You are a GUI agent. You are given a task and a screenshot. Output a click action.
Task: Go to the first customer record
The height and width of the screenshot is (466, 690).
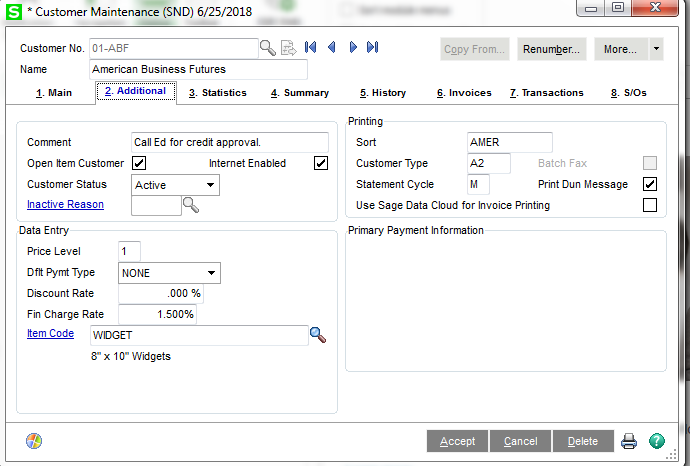310,48
